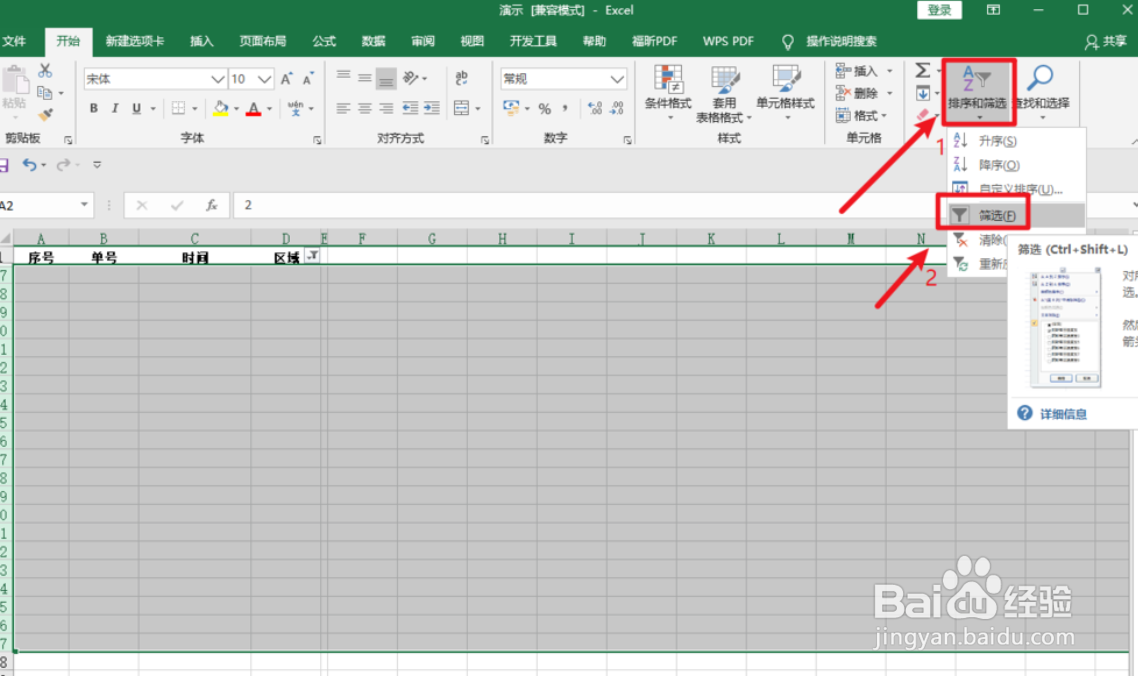Click the increase indent icon

[432, 108]
